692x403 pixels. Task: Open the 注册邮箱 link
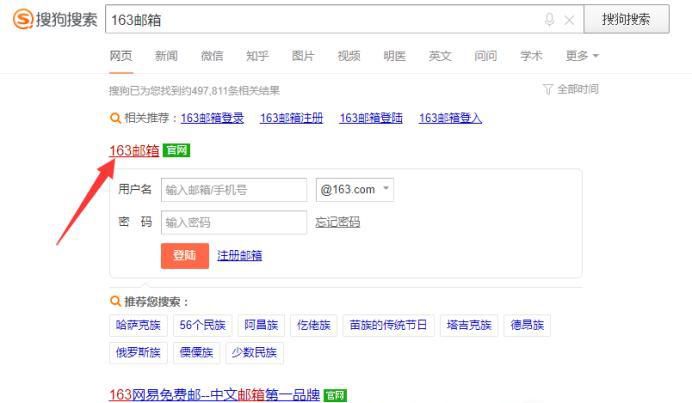240,256
